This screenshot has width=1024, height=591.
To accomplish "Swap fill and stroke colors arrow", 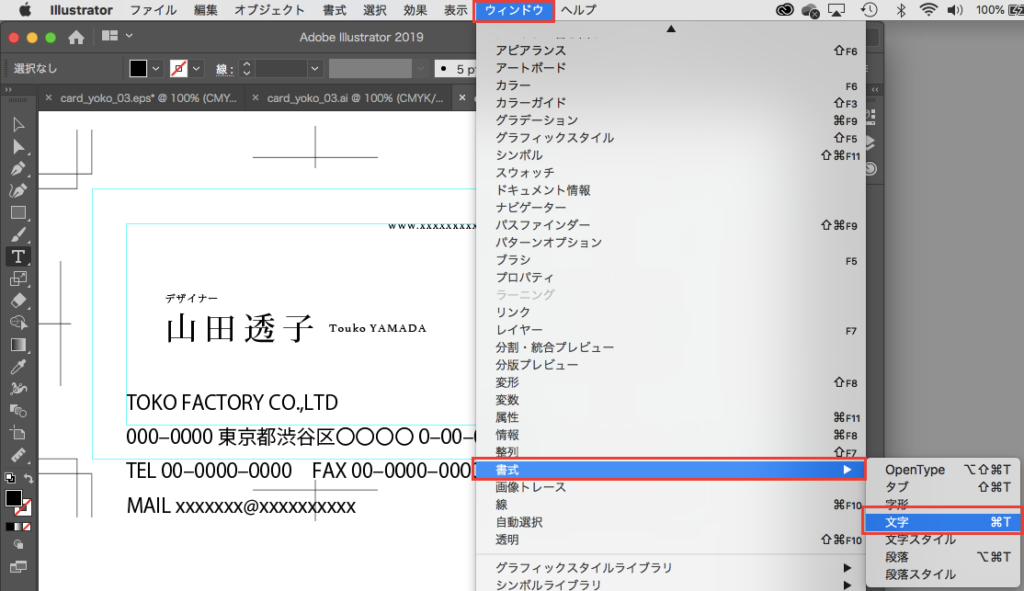I will tap(29, 479).
